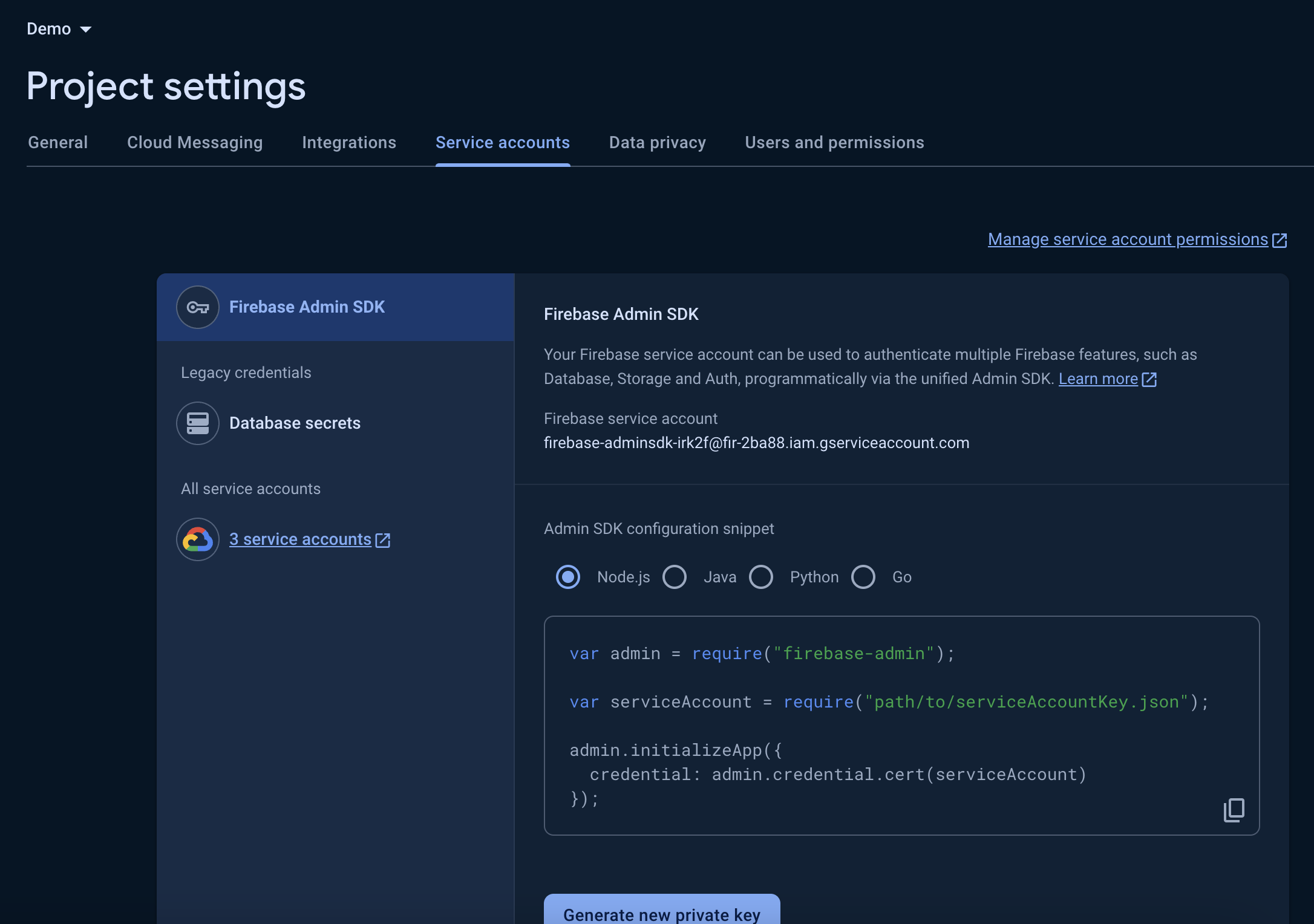Image resolution: width=1314 pixels, height=924 pixels.
Task: Click external-link icon next to Learn more
Action: (1149, 379)
